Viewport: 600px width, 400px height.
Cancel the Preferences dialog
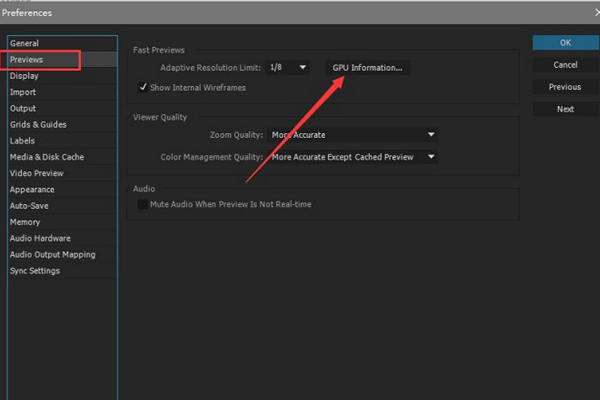click(565, 65)
